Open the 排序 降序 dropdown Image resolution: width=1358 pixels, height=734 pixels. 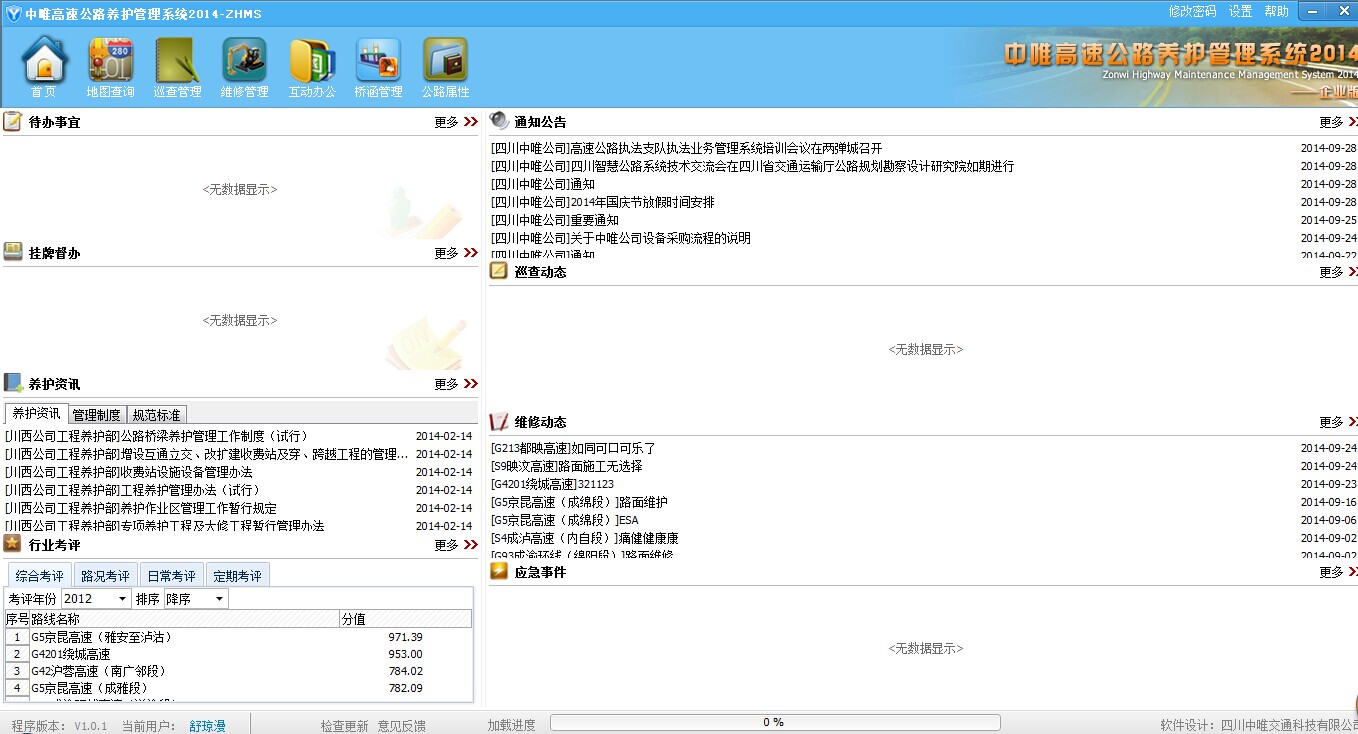[196, 599]
